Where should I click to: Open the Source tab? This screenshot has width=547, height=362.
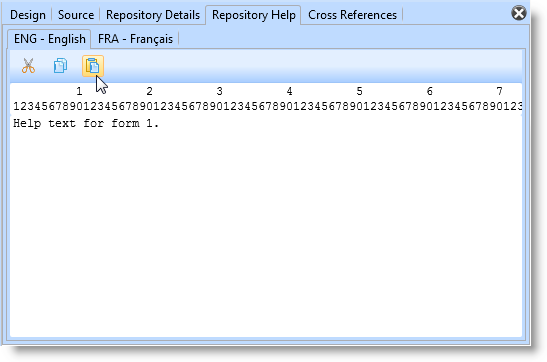click(76, 15)
